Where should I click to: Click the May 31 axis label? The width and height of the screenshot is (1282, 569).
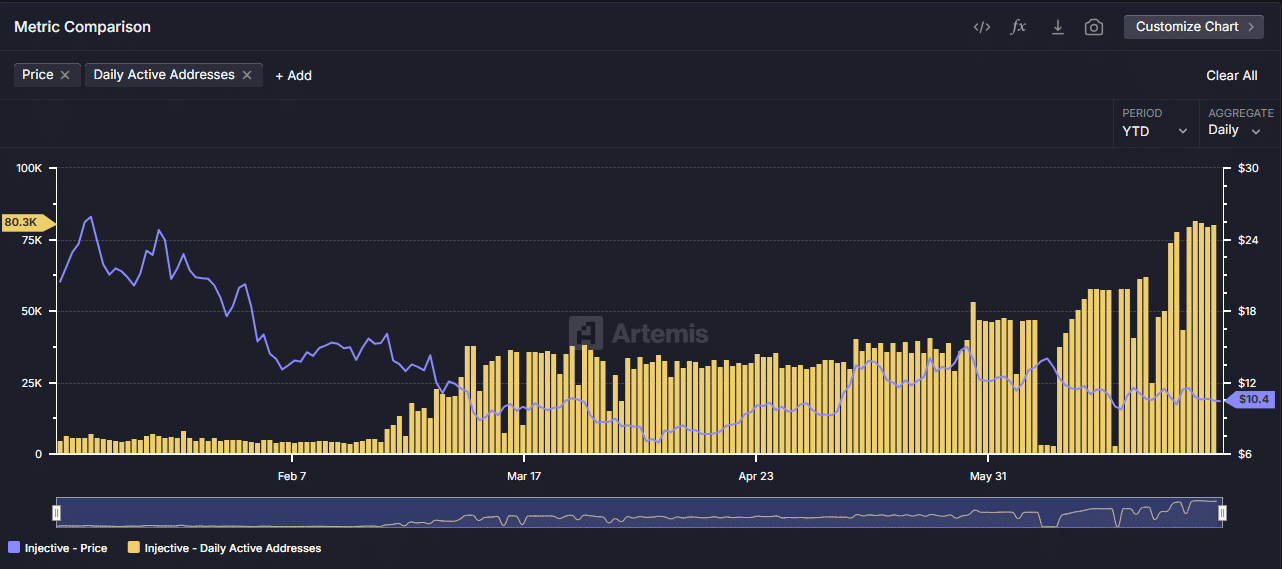pos(988,476)
